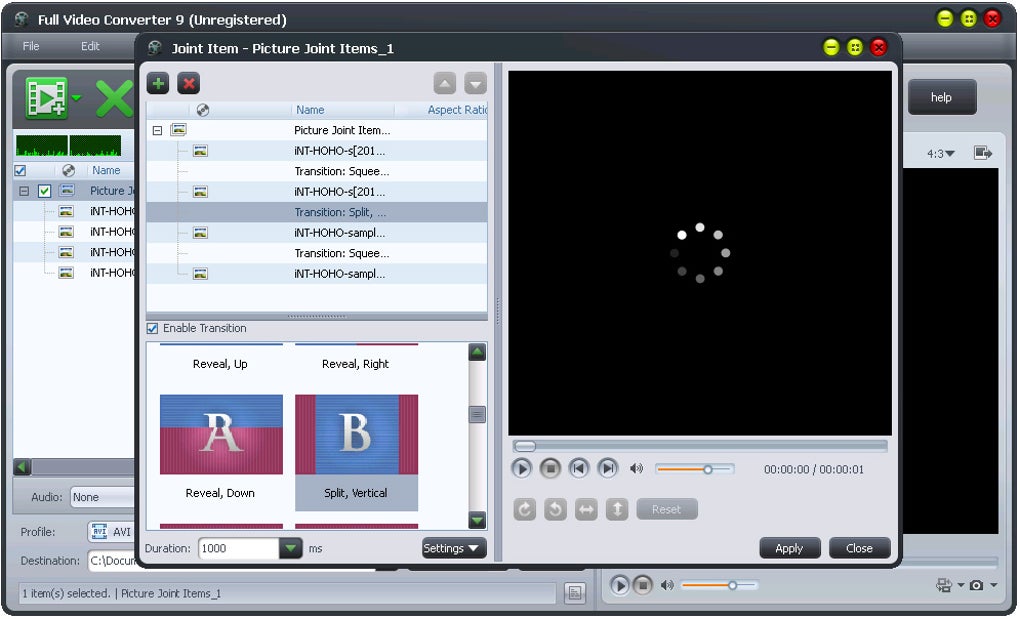This screenshot has height=619, width=1020.
Task: Open the Edit menu
Action: [90, 46]
